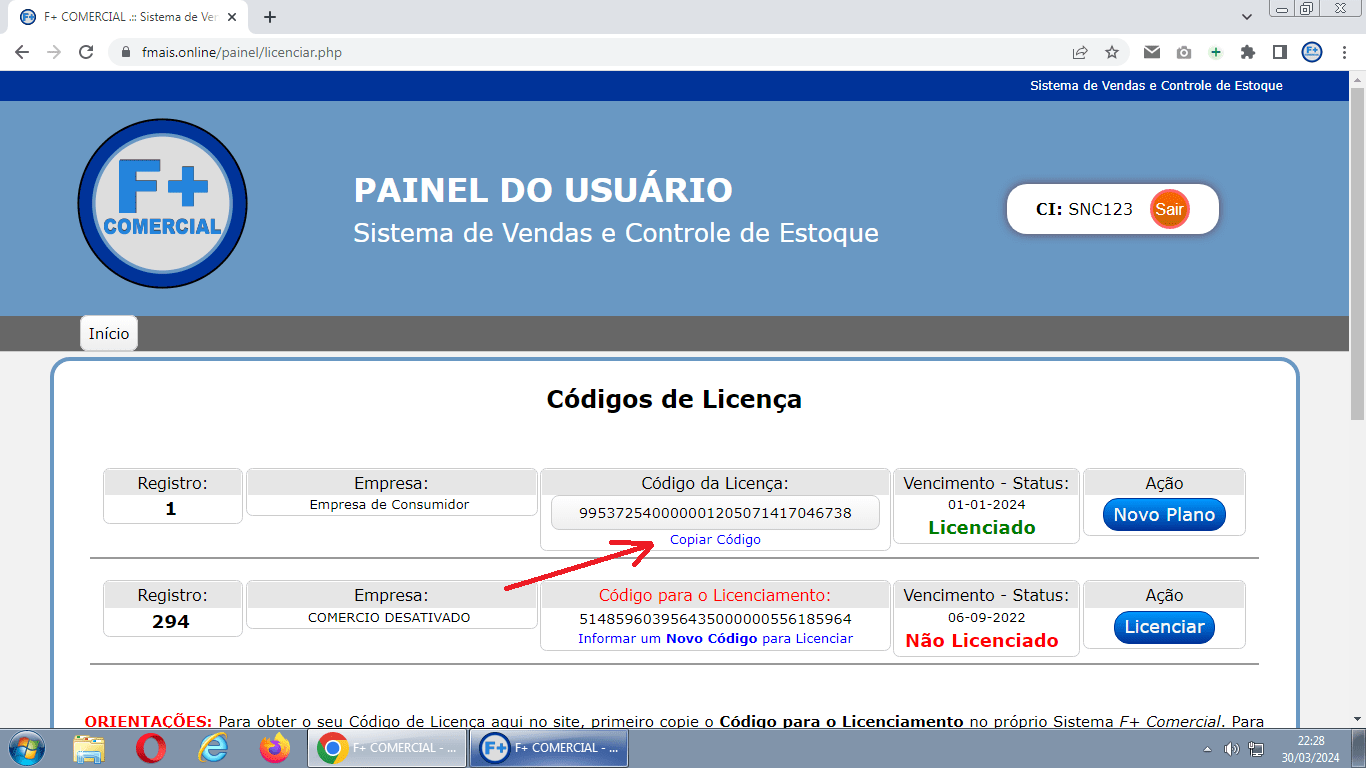The height and width of the screenshot is (768, 1366).
Task: Click the camera screenshot extension icon
Action: point(1184,52)
